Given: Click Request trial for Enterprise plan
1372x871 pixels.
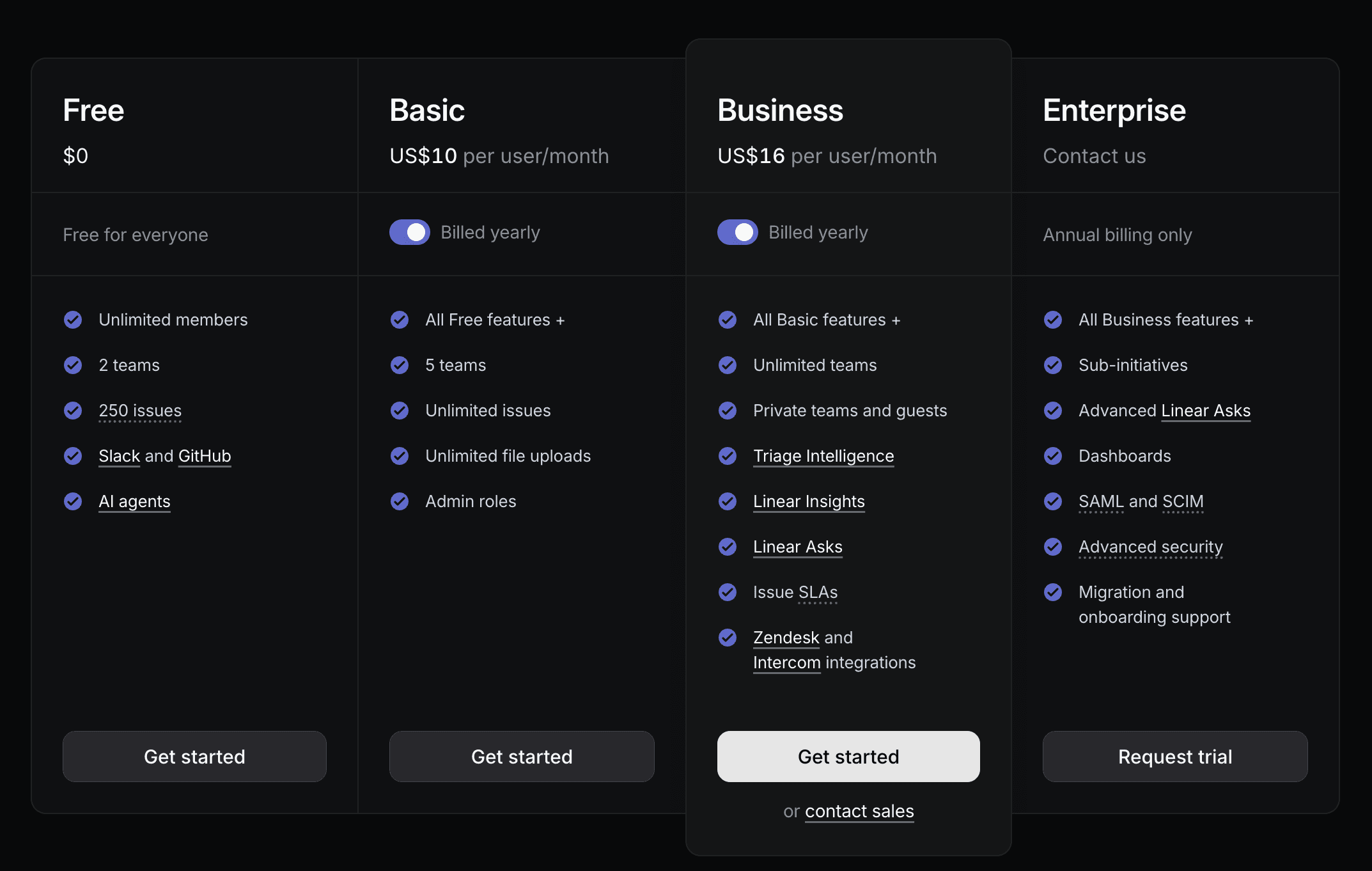Looking at the screenshot, I should pos(1174,757).
